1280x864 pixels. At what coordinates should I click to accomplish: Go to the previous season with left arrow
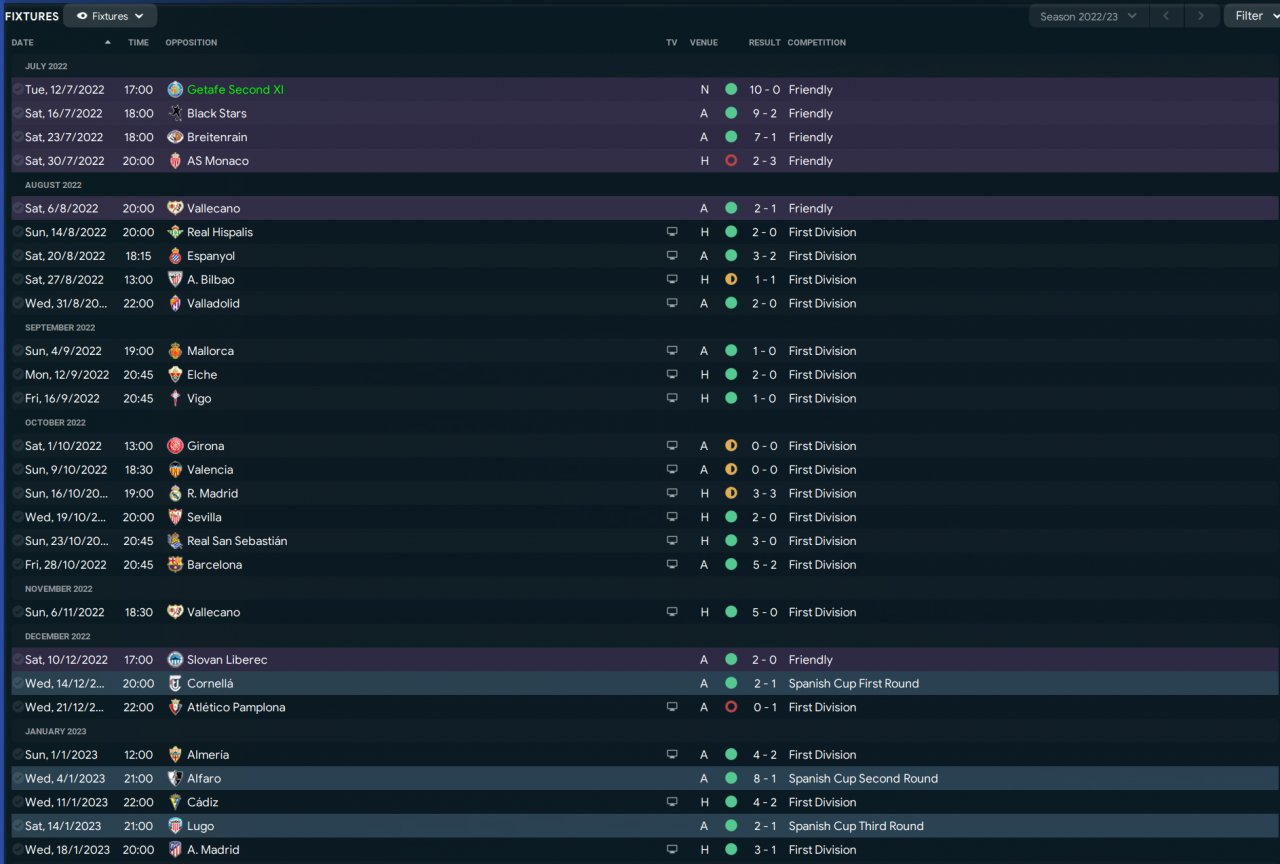(x=1166, y=16)
